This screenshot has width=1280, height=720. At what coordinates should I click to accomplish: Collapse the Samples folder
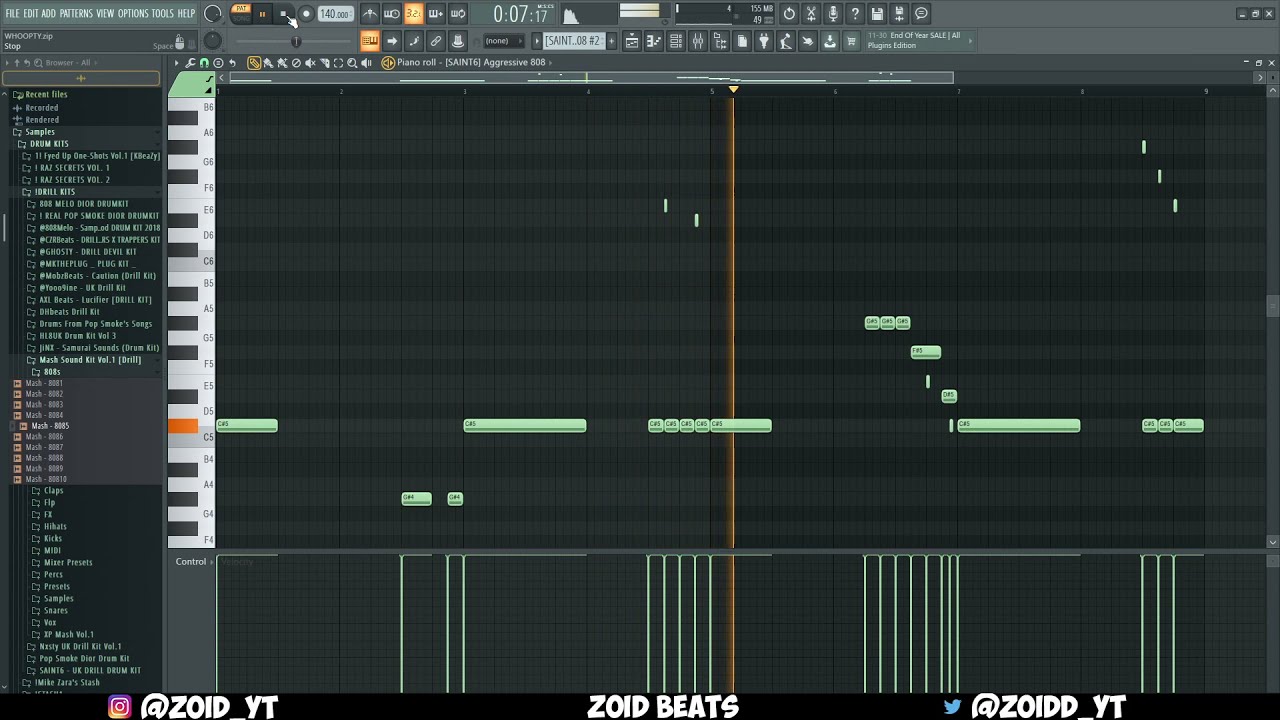click(40, 132)
